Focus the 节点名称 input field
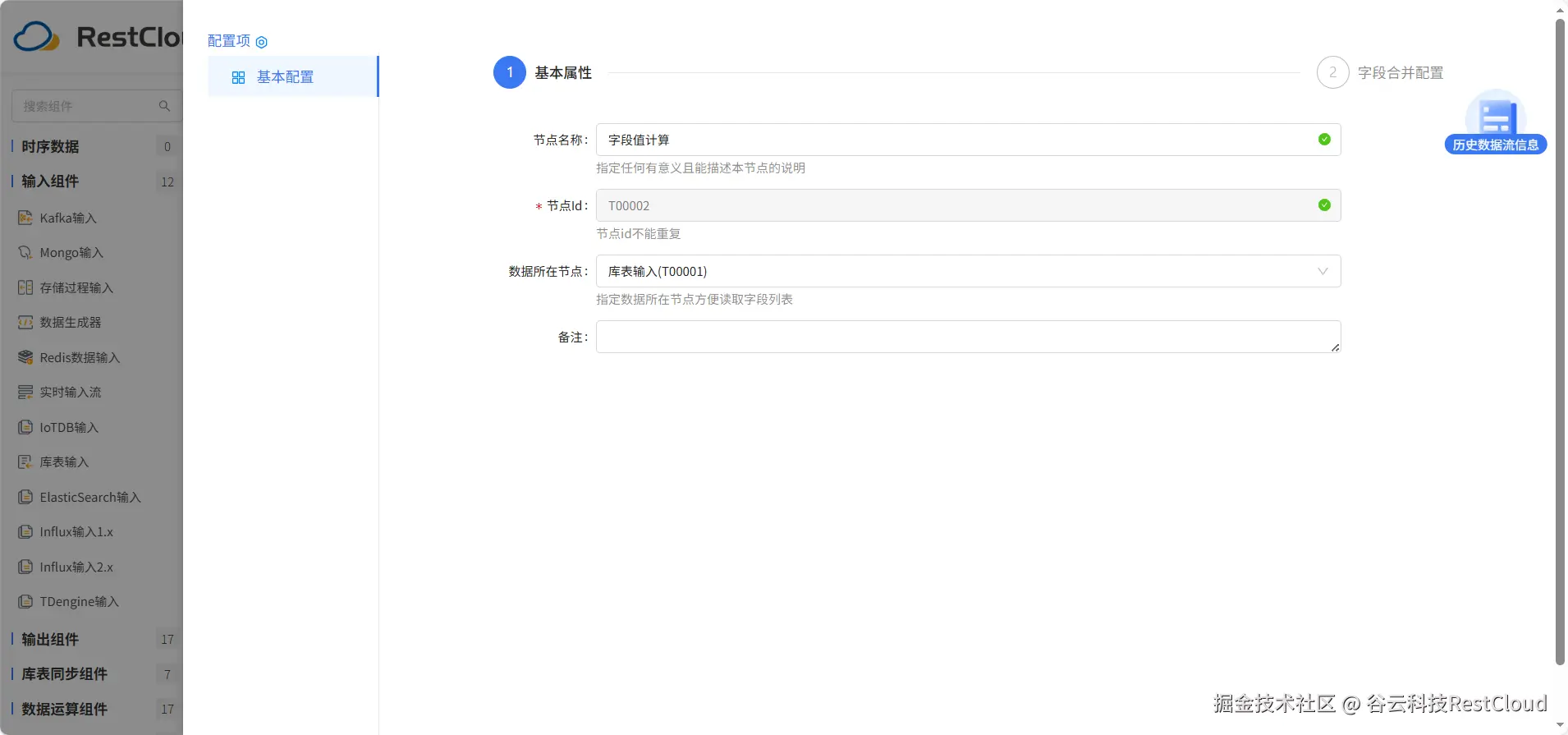 tap(968, 140)
